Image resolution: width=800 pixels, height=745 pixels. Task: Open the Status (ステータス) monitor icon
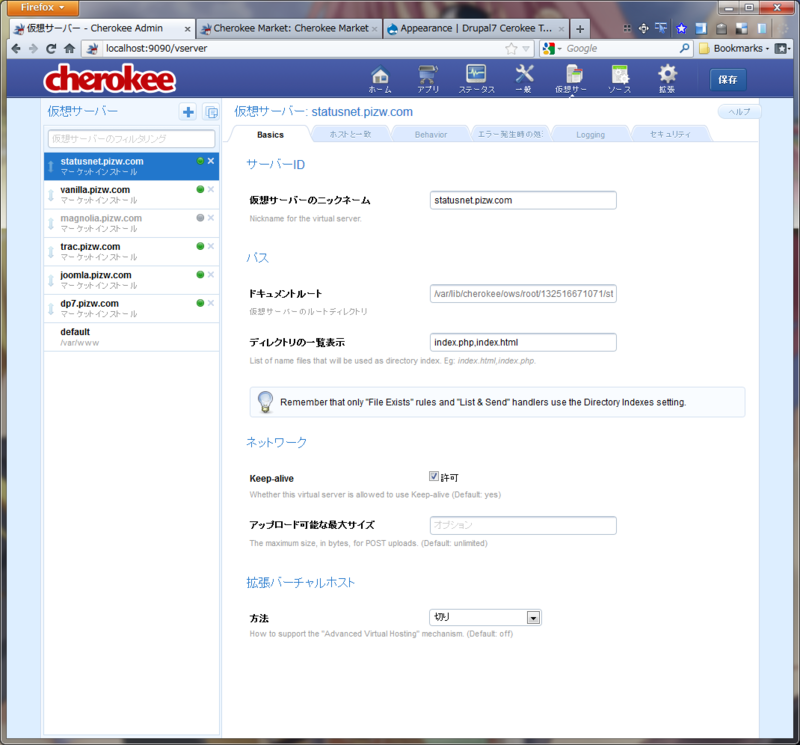point(476,79)
